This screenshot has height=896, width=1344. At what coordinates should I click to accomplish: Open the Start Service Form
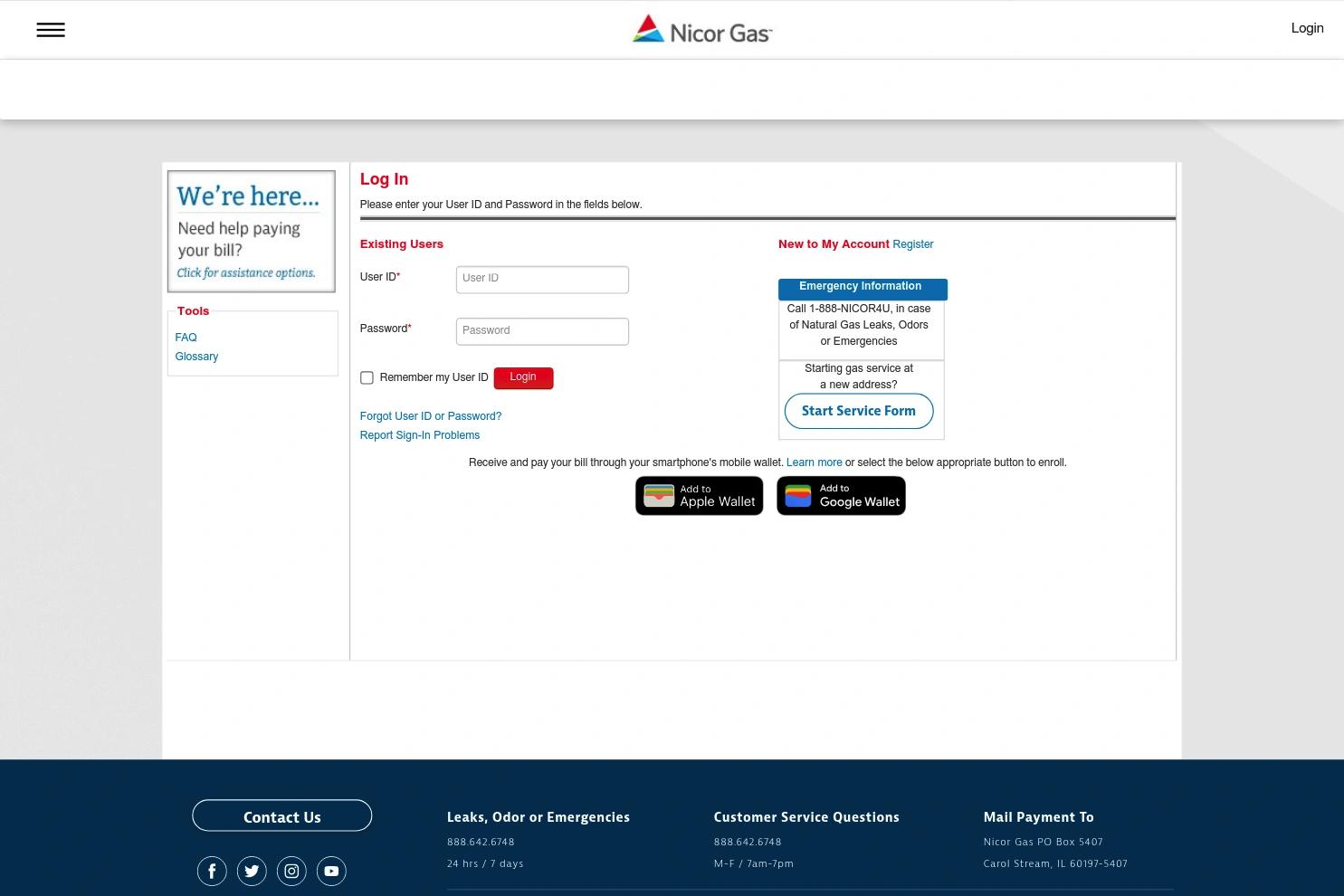click(x=859, y=411)
